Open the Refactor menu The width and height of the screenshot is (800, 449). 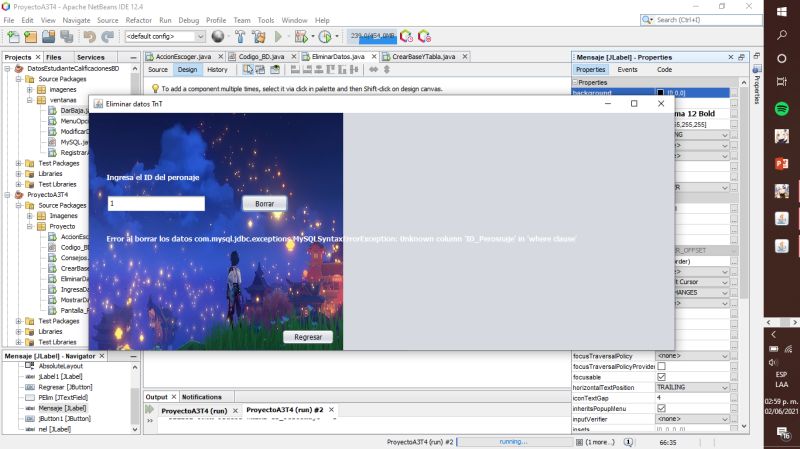(138, 20)
